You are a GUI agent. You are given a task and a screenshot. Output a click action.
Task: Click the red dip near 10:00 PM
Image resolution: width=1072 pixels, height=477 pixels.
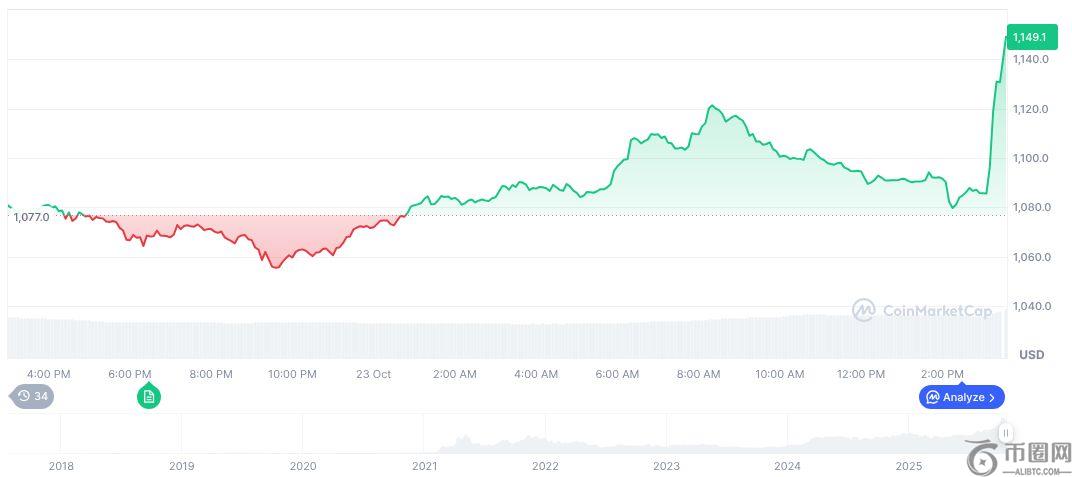(x=276, y=267)
